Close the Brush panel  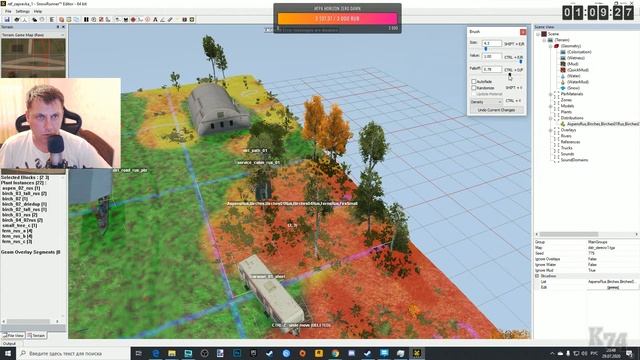tap(523, 32)
